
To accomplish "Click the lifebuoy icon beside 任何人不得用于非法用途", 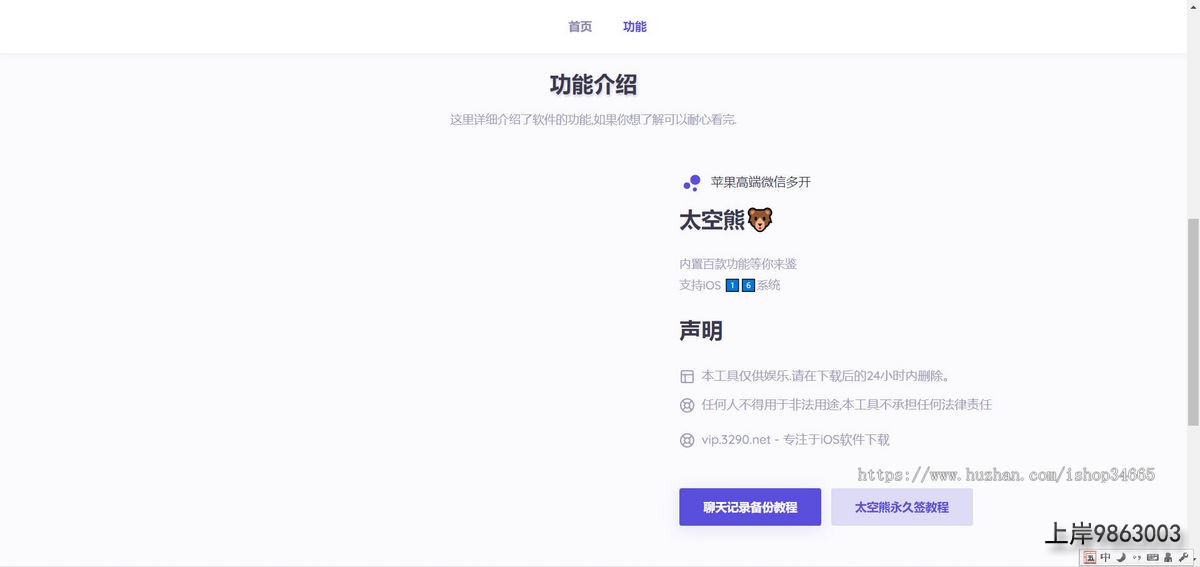I will tap(687, 406).
